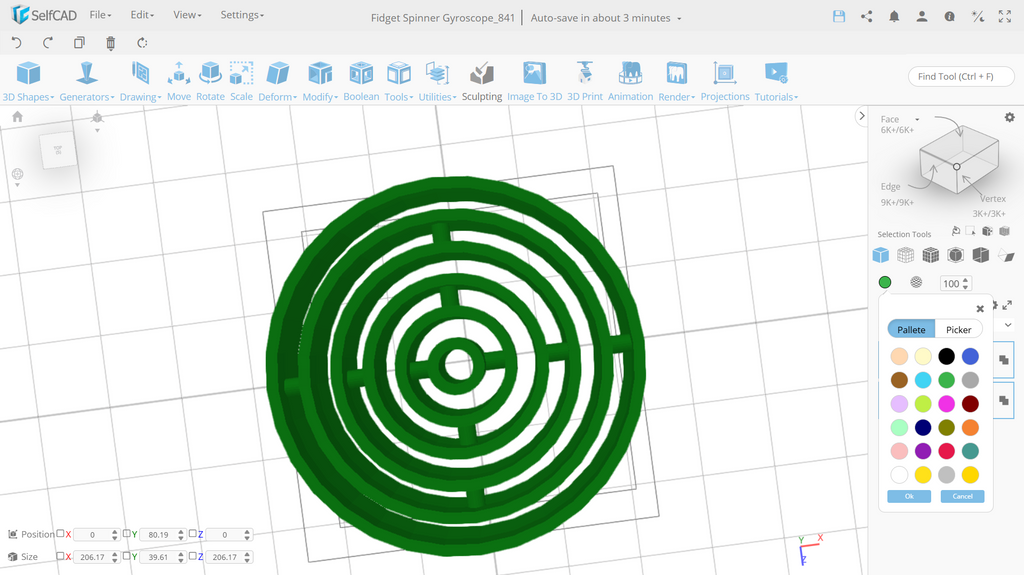This screenshot has width=1024, height=575.
Task: Switch to the Picker tab
Action: [959, 329]
